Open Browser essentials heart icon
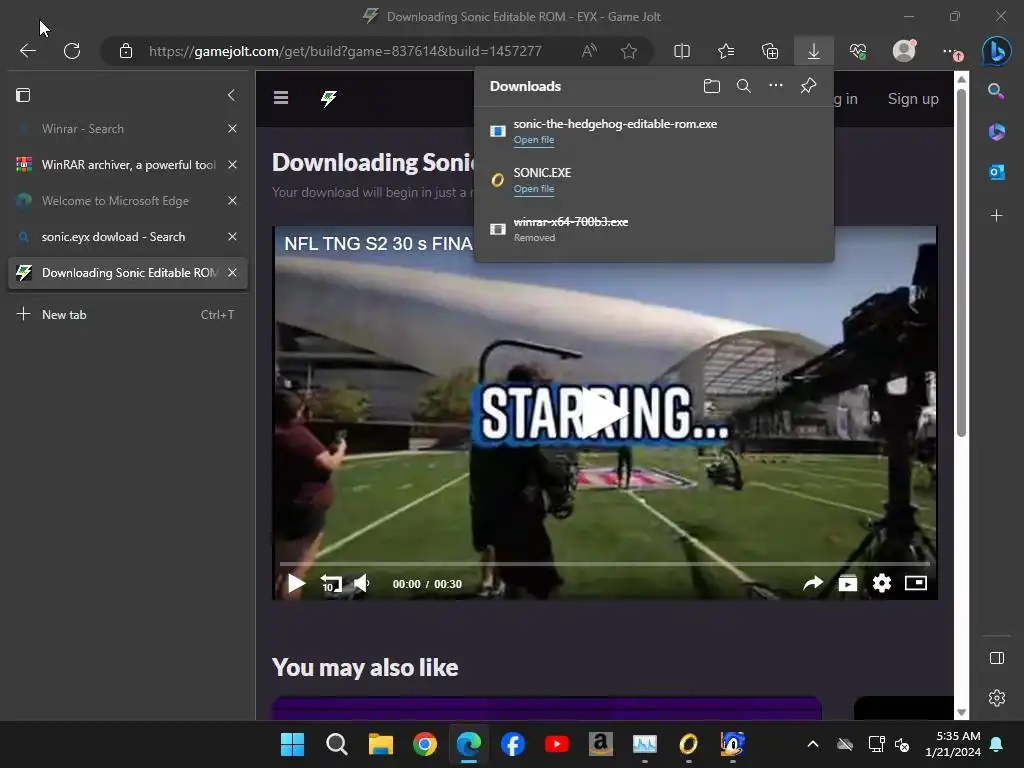The image size is (1024, 768). [x=858, y=51]
